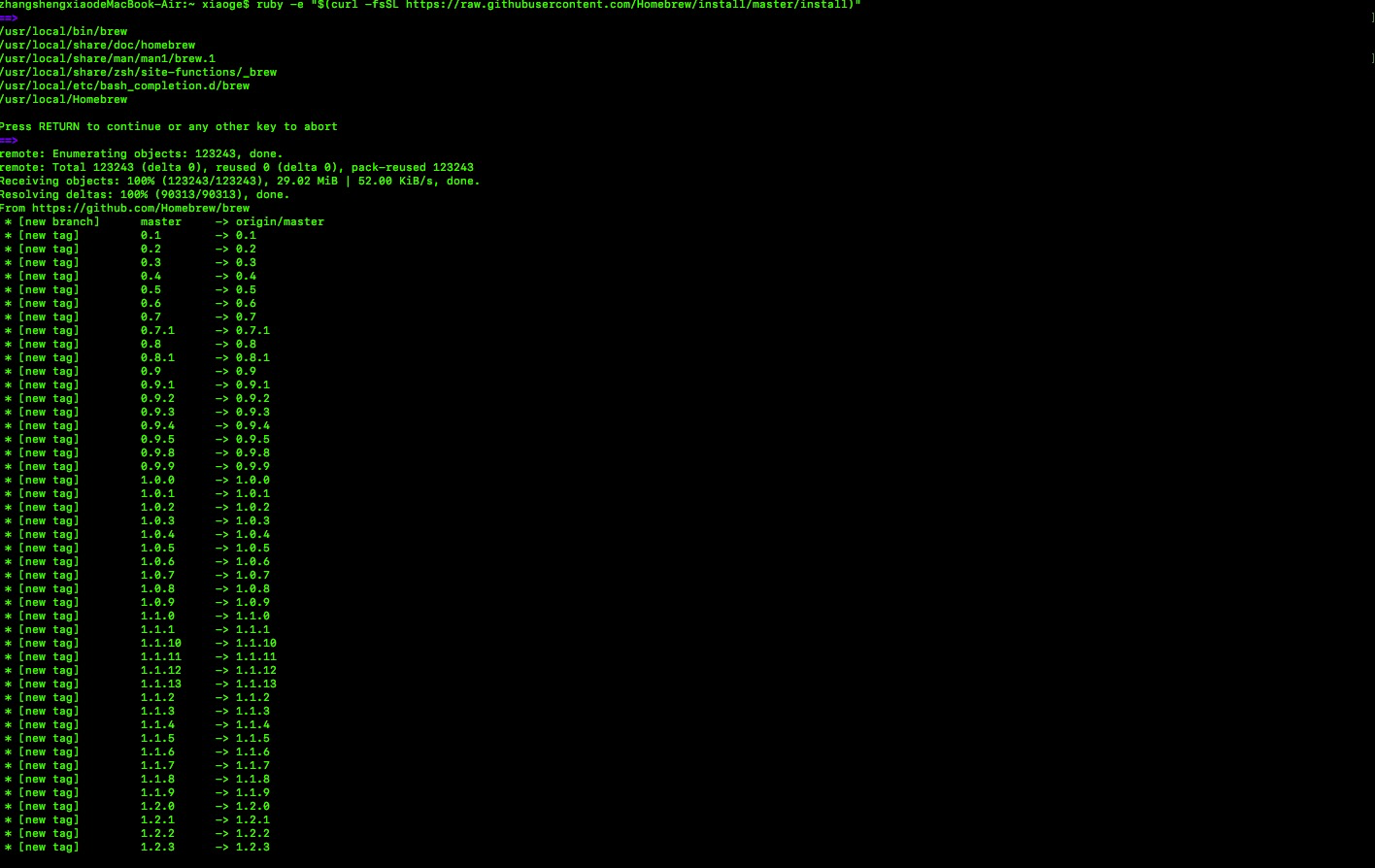1375x868 pixels.
Task: Click the 'Press RETURN to continue' prompt line
Action: [169, 126]
